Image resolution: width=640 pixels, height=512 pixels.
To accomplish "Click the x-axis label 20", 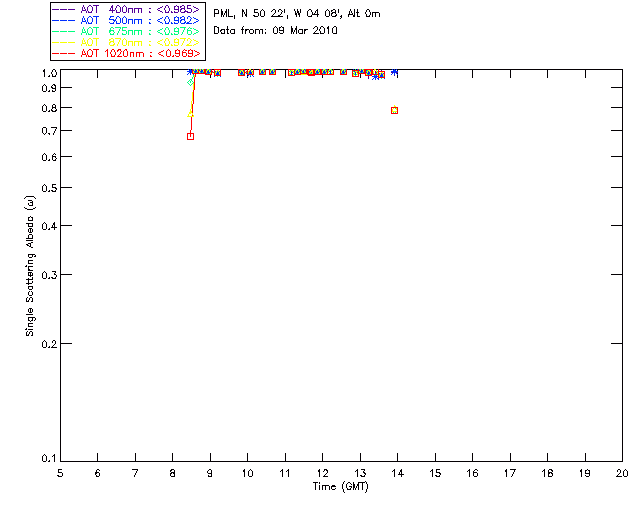I will pyautogui.click(x=622, y=473).
